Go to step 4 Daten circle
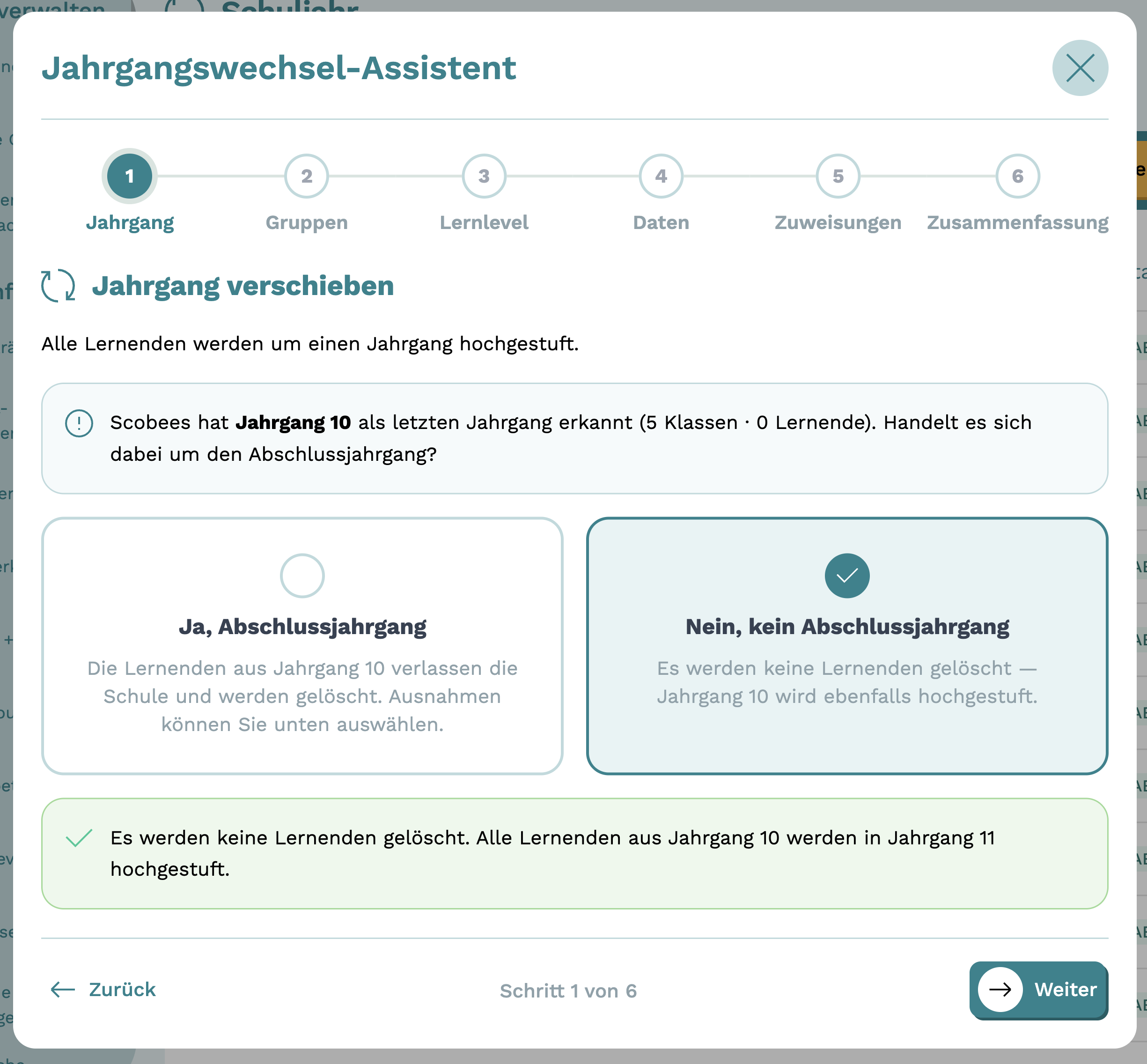1147x1064 pixels. click(661, 176)
